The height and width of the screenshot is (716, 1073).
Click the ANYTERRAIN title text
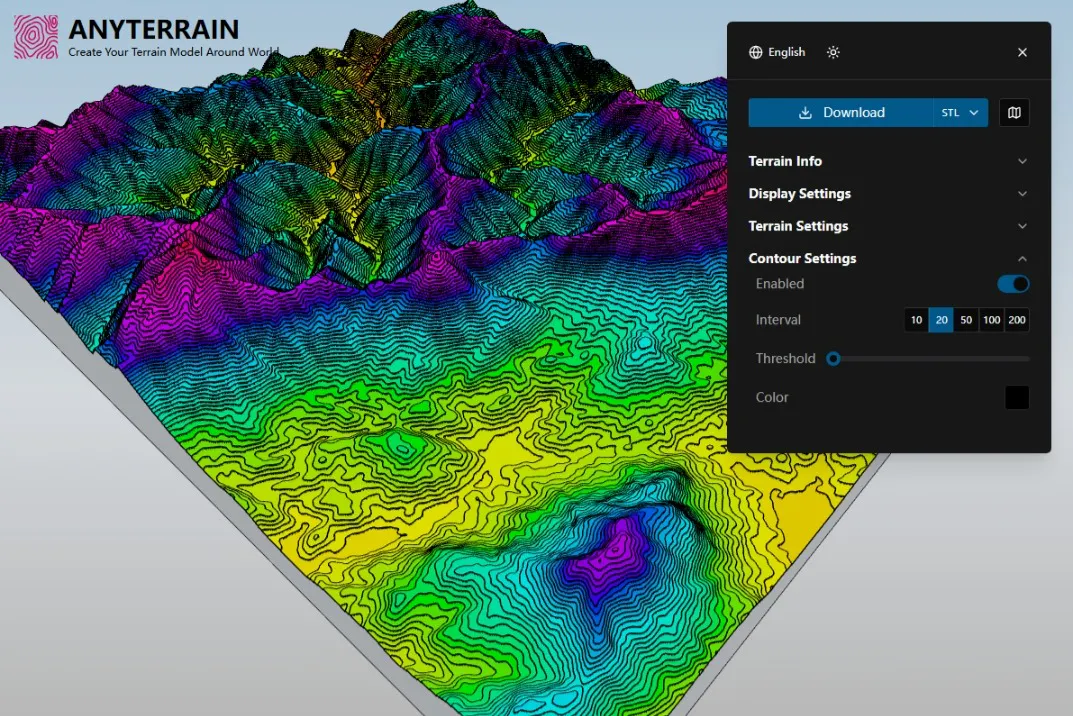(154, 29)
